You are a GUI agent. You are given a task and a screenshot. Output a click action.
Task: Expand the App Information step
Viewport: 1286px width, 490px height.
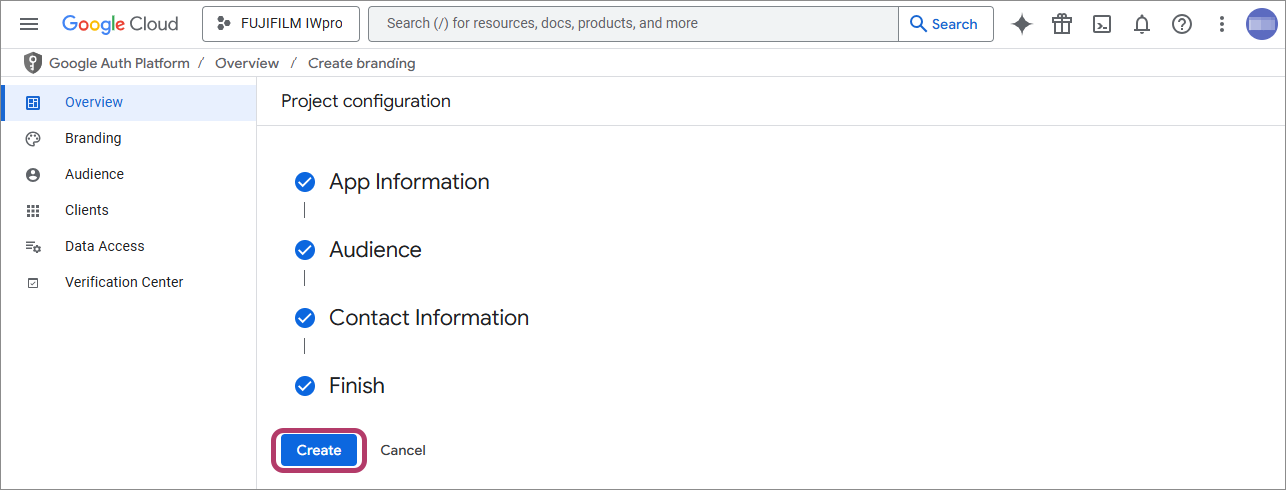(x=409, y=182)
